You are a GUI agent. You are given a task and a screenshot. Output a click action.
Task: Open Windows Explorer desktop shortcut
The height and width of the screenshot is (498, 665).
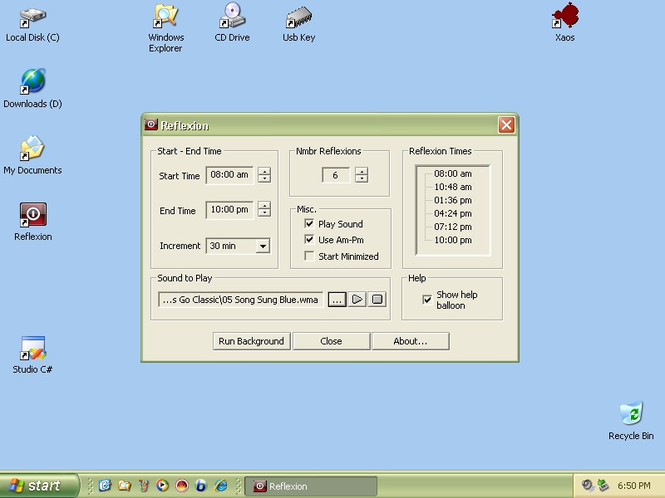tap(166, 28)
